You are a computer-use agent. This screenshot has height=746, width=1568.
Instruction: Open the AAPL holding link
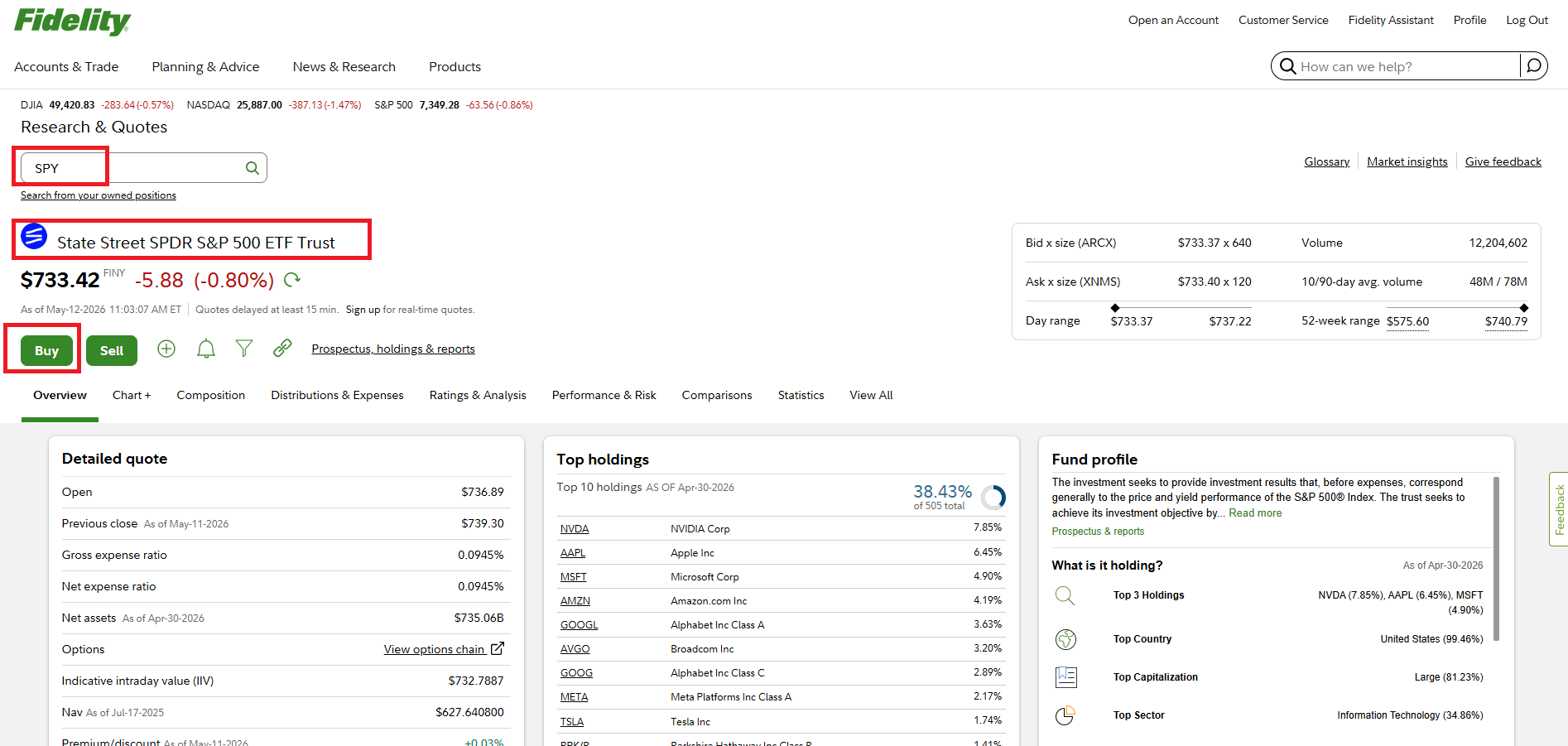point(573,552)
